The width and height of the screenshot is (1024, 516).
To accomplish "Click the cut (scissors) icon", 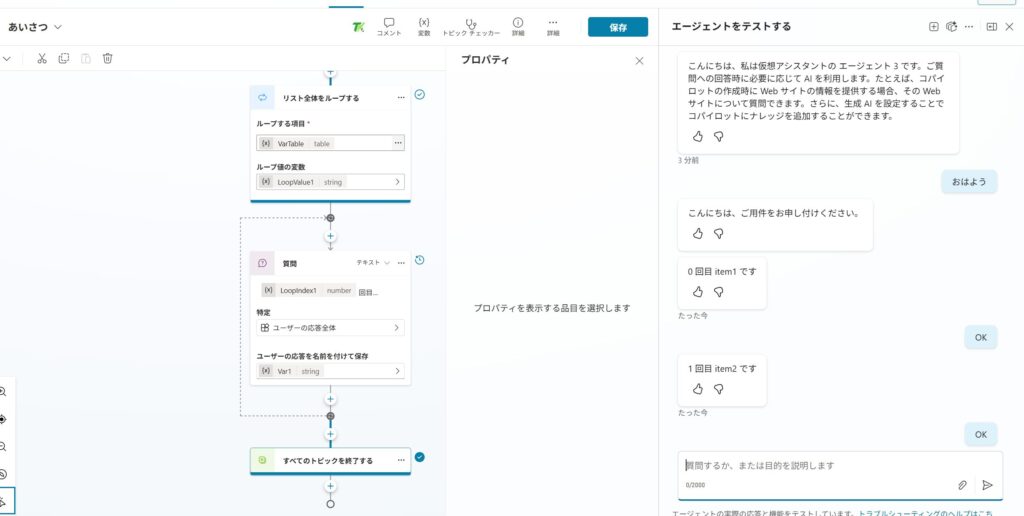I will point(42,58).
